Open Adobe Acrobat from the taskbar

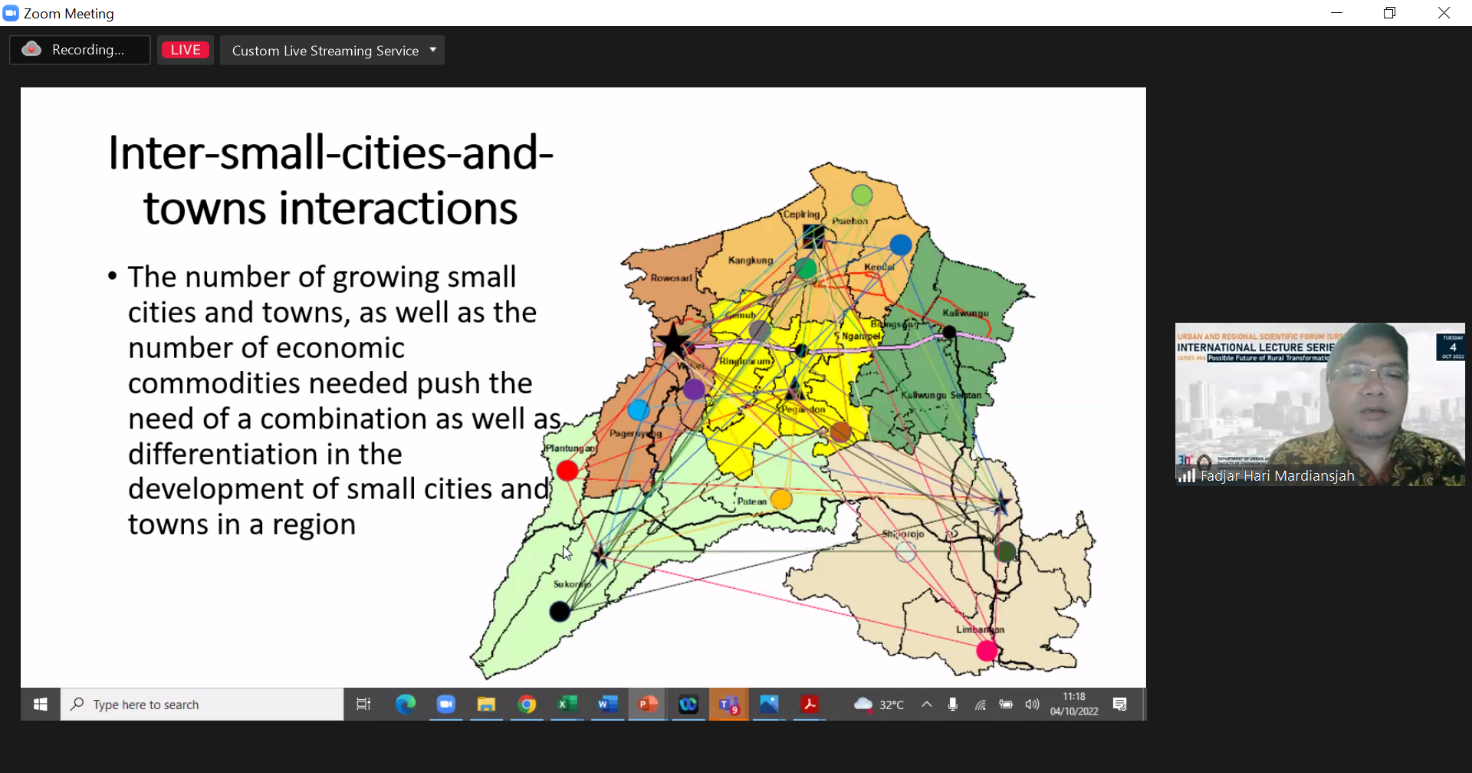(x=809, y=705)
